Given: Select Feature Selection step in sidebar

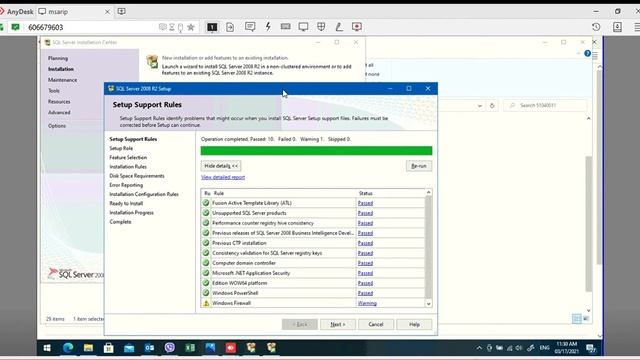Looking at the screenshot, I should click(128, 158).
